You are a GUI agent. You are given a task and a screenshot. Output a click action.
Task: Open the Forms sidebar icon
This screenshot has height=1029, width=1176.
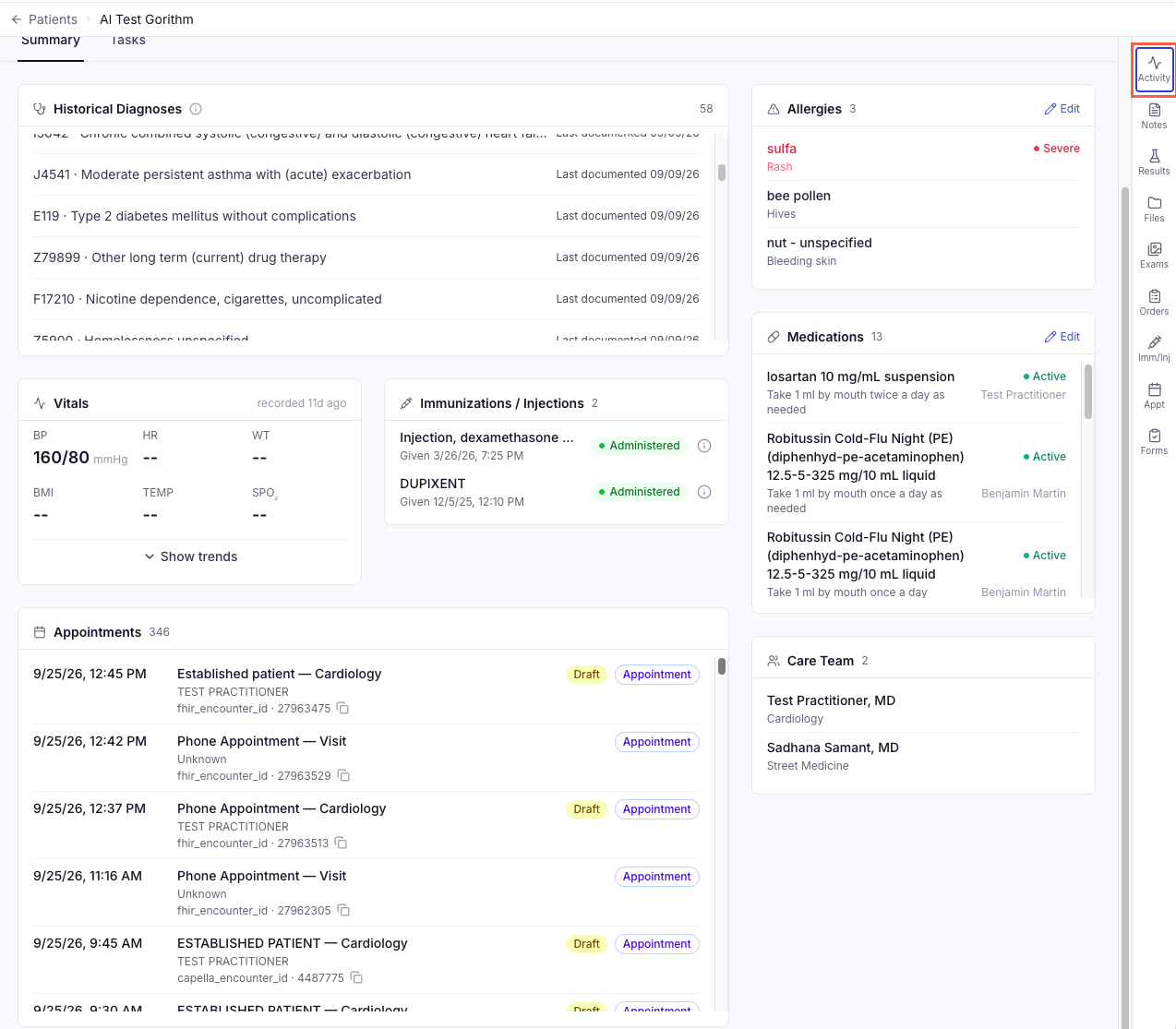(1154, 442)
